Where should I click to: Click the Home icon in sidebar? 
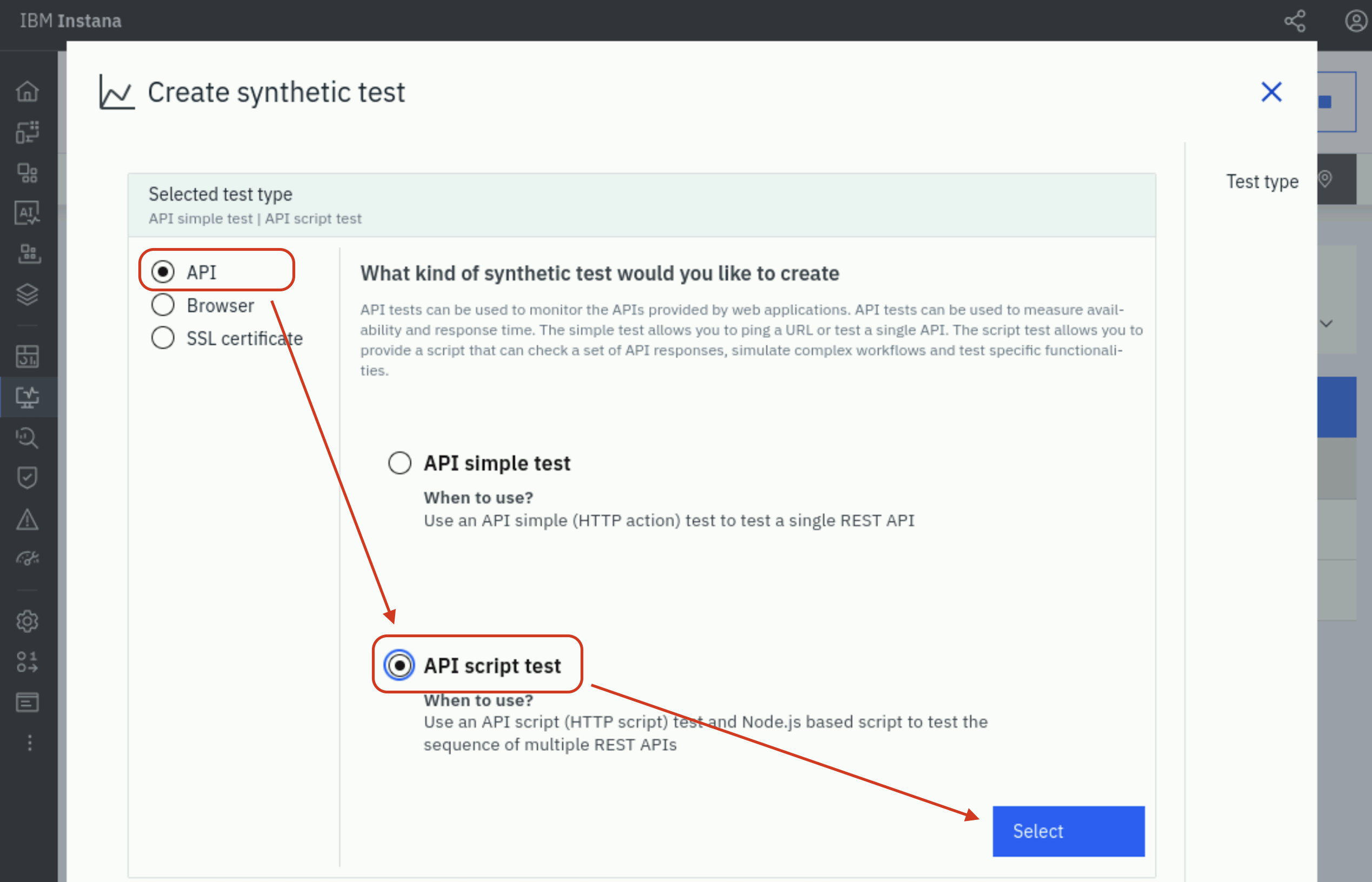point(27,91)
